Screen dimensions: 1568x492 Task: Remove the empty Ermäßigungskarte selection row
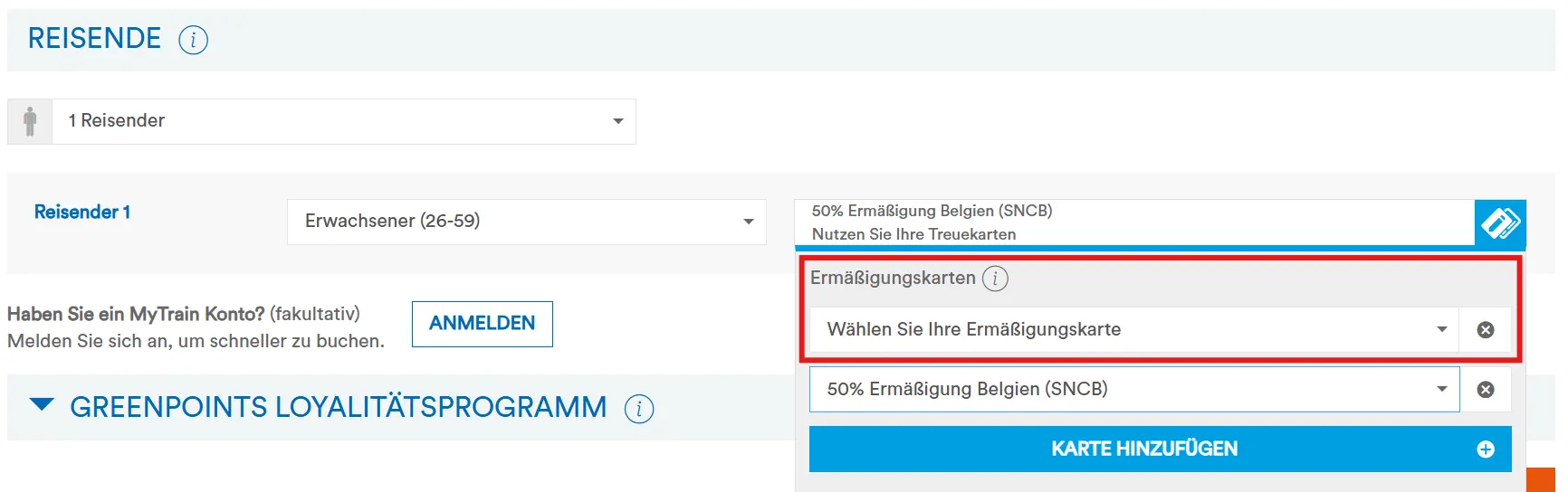[x=1485, y=330]
